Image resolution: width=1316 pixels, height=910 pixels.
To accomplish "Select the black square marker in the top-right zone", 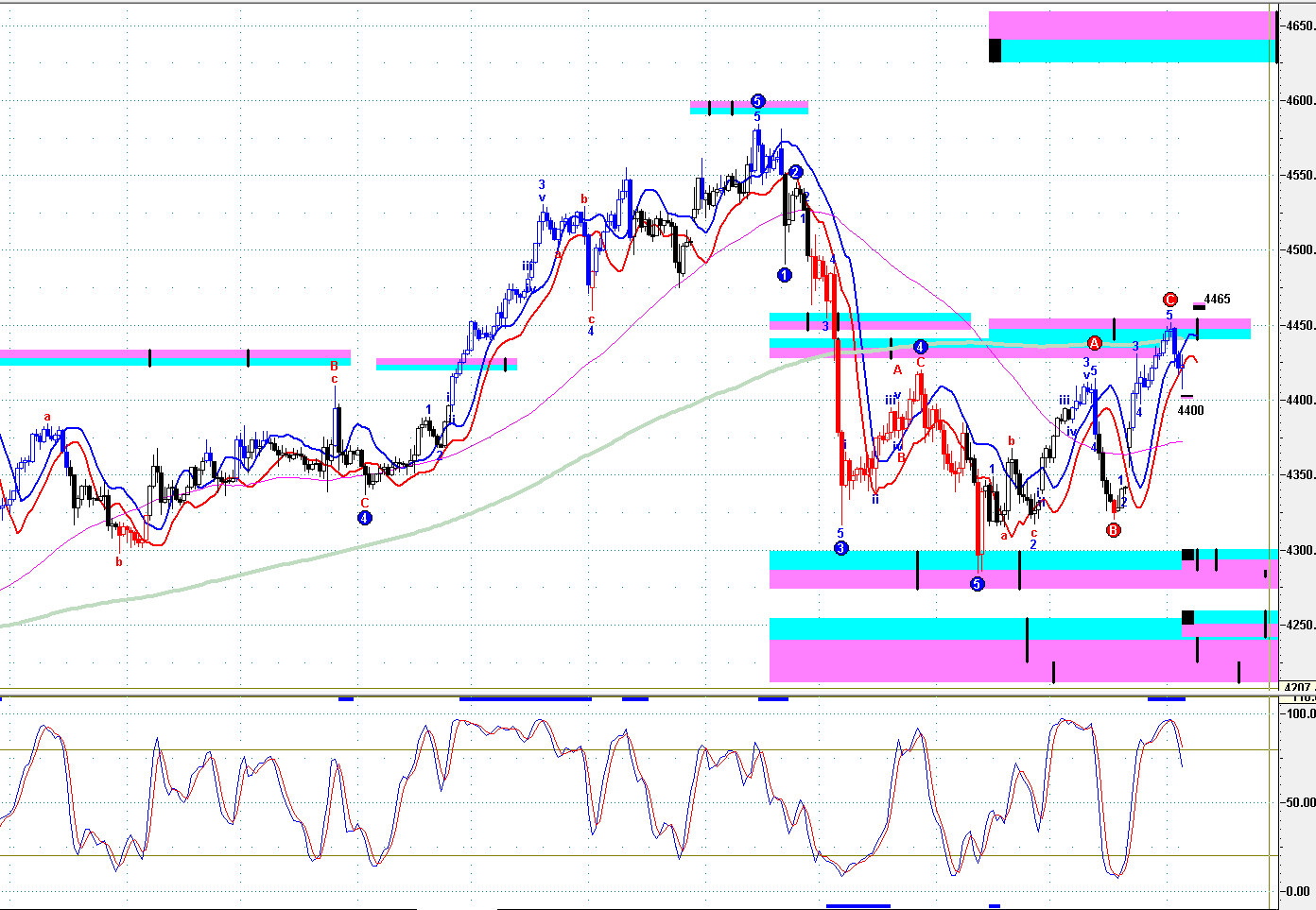I will pos(995,51).
